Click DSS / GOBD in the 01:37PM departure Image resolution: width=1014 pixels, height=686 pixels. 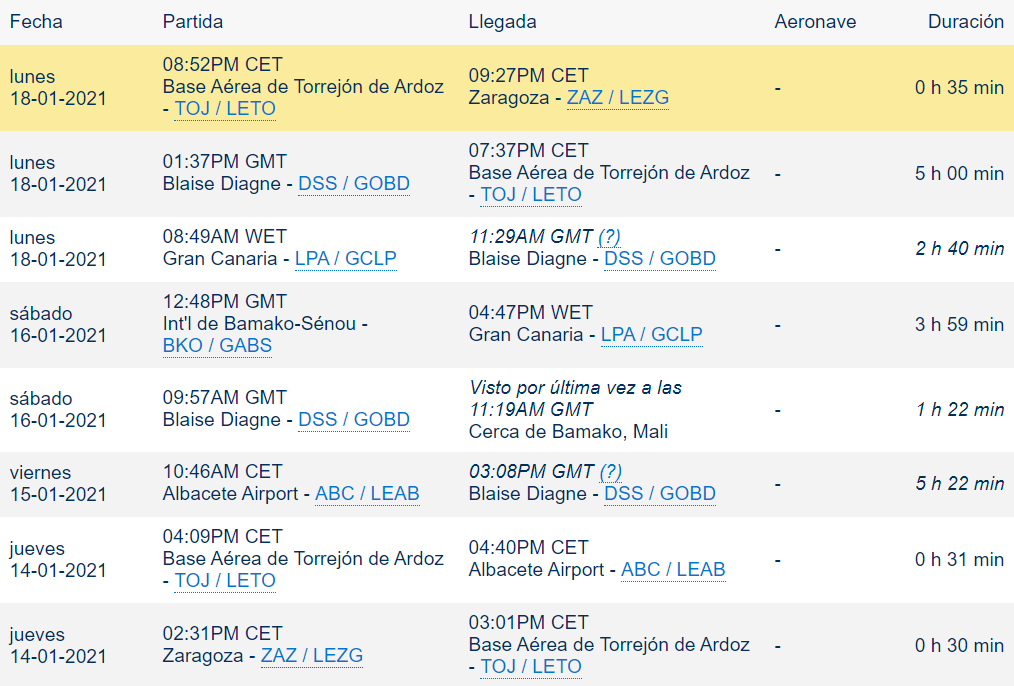354,184
